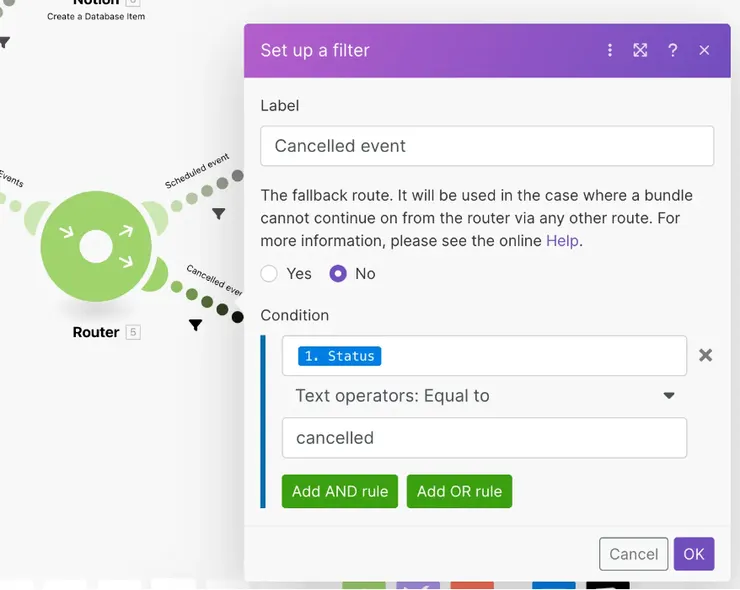The width and height of the screenshot is (740, 590).
Task: Select No for fallback route
Action: coord(338,273)
